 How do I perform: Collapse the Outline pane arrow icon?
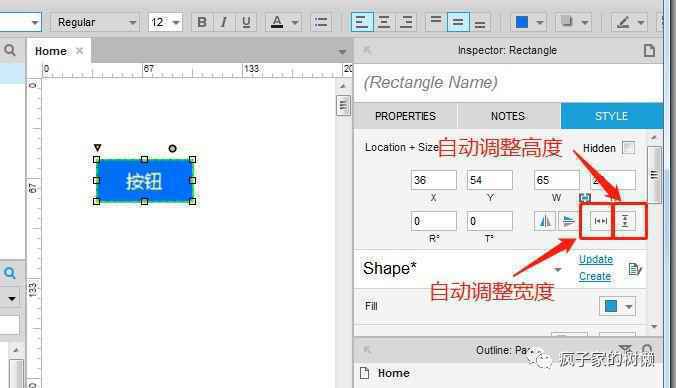click(x=367, y=350)
